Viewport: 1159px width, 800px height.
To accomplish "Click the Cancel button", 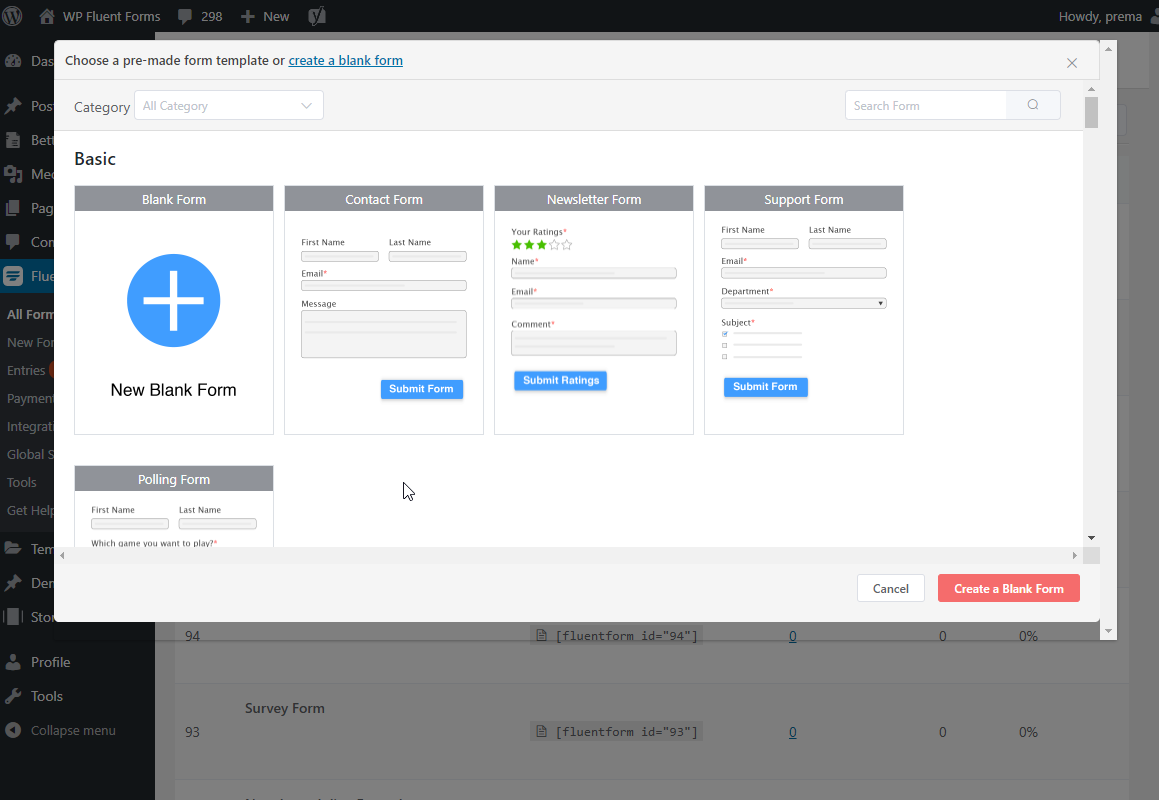I will click(890, 589).
